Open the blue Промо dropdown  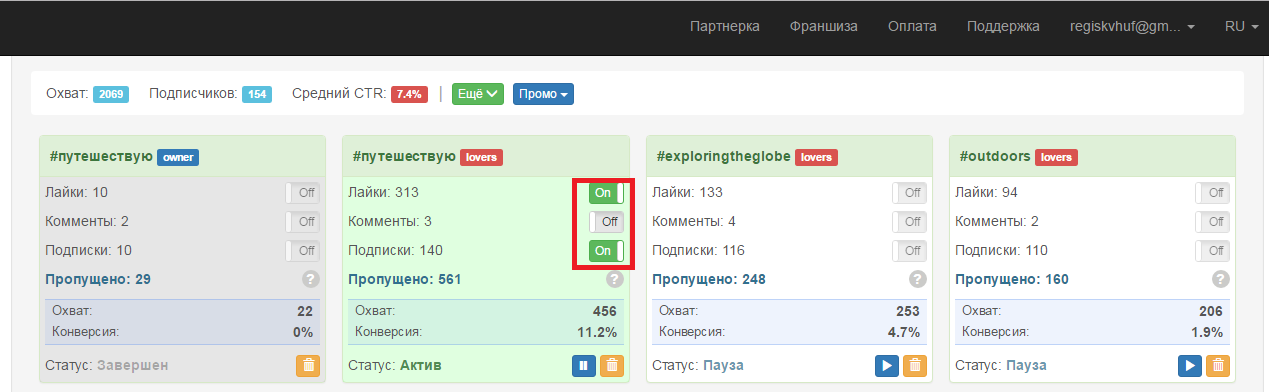point(543,94)
